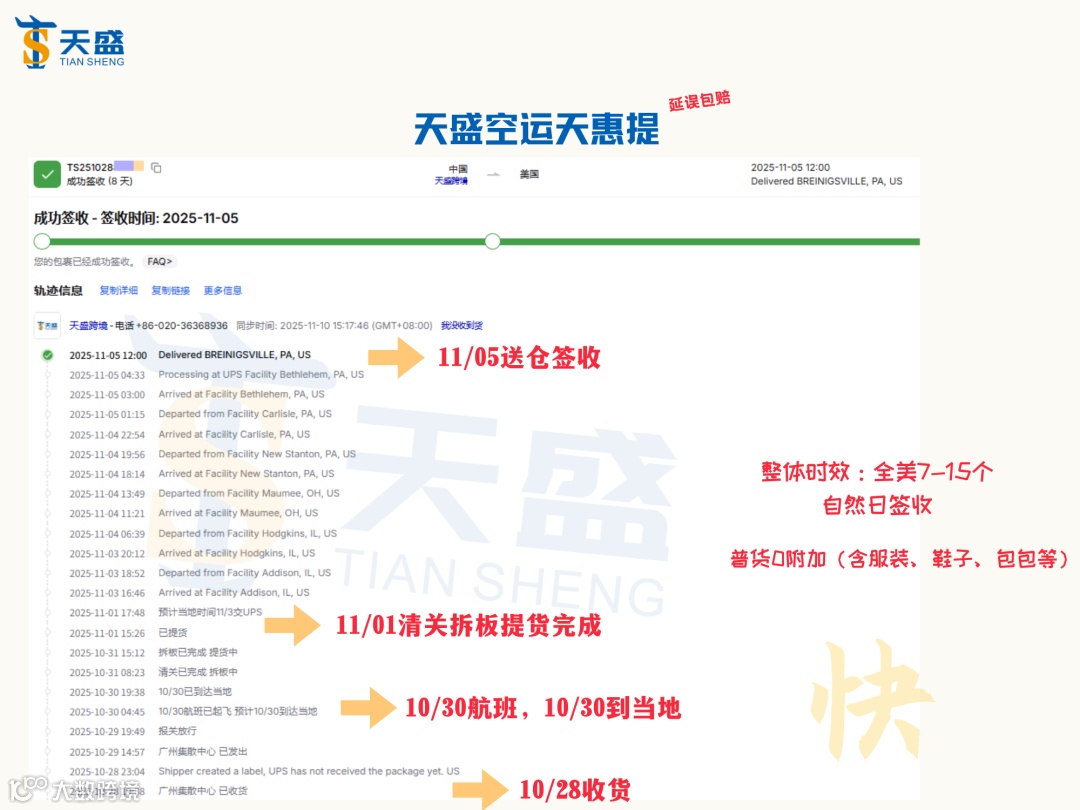Select row 'Departed from Facility Carlisle, PA, US'
Image resolution: width=1080 pixels, height=810 pixels.
200,414
